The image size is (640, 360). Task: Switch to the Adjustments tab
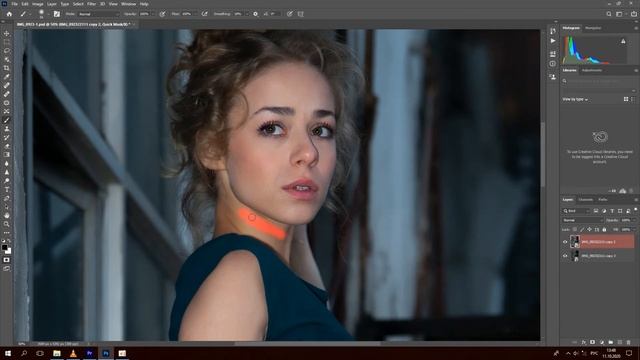click(592, 70)
